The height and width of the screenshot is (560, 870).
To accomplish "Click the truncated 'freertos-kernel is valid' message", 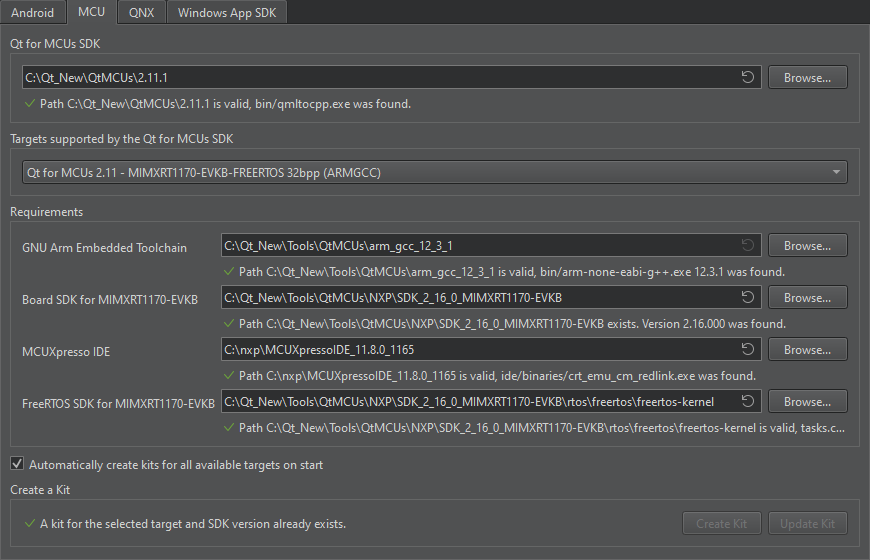I will [x=542, y=427].
